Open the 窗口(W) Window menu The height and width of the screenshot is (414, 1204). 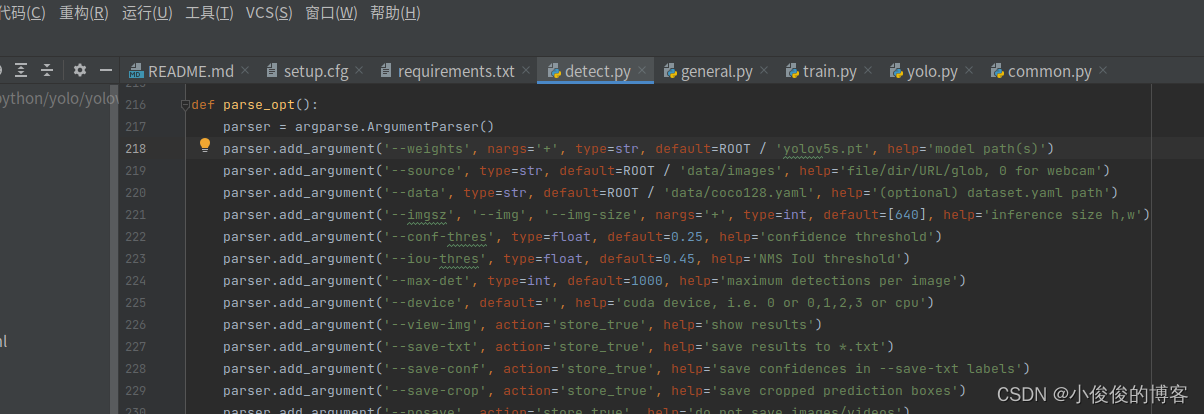331,13
